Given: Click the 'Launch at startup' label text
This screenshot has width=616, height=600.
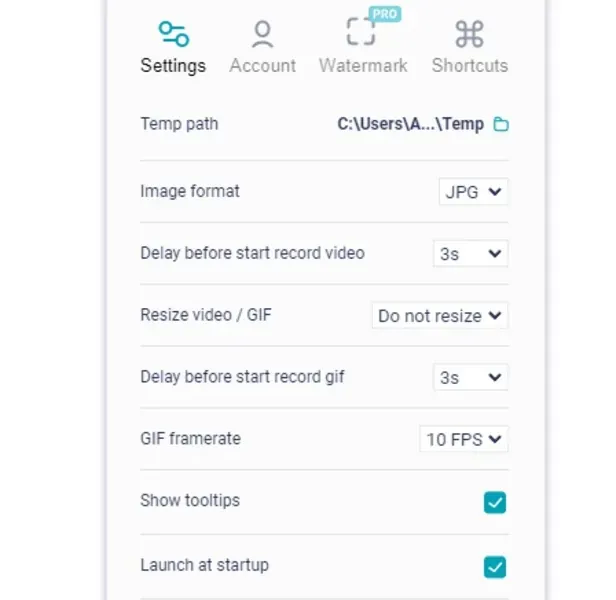Looking at the screenshot, I should [x=204, y=565].
